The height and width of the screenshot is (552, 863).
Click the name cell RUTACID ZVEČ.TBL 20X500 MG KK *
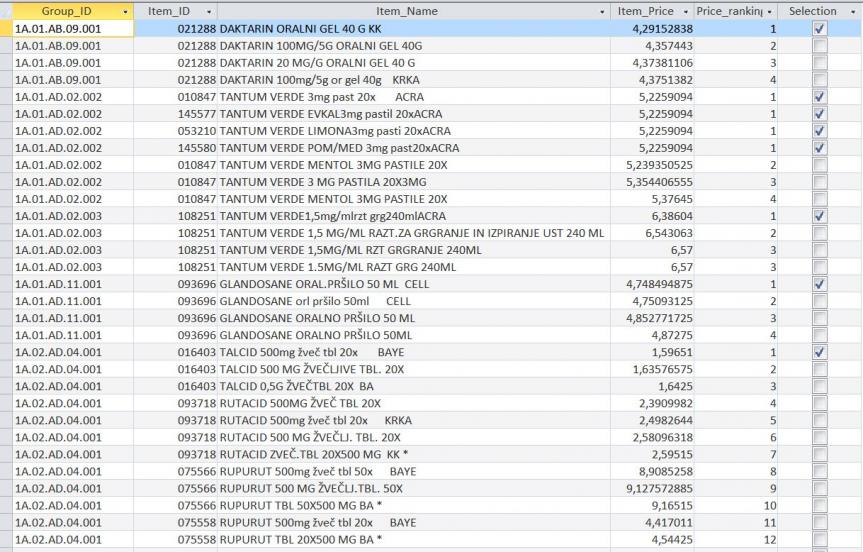(x=414, y=455)
